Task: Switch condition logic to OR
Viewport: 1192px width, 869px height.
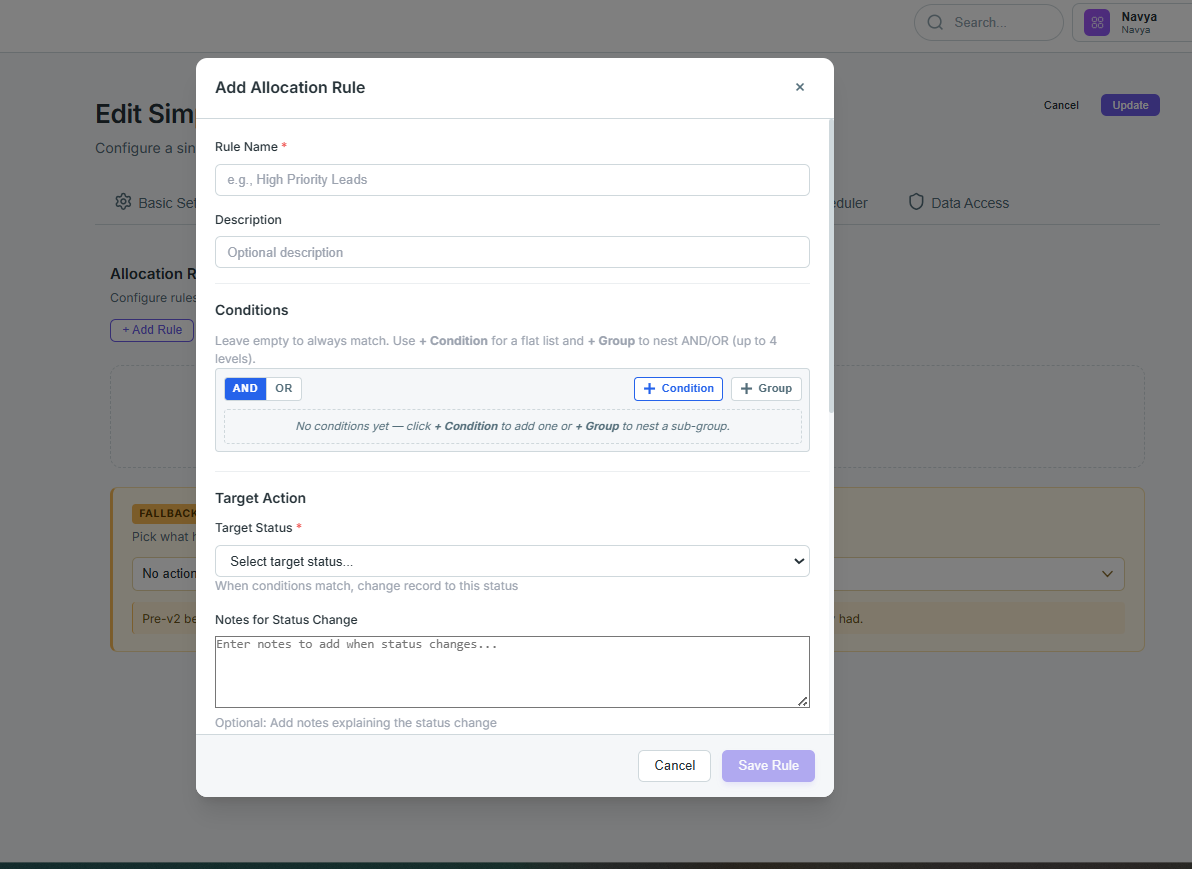Action: pos(284,389)
